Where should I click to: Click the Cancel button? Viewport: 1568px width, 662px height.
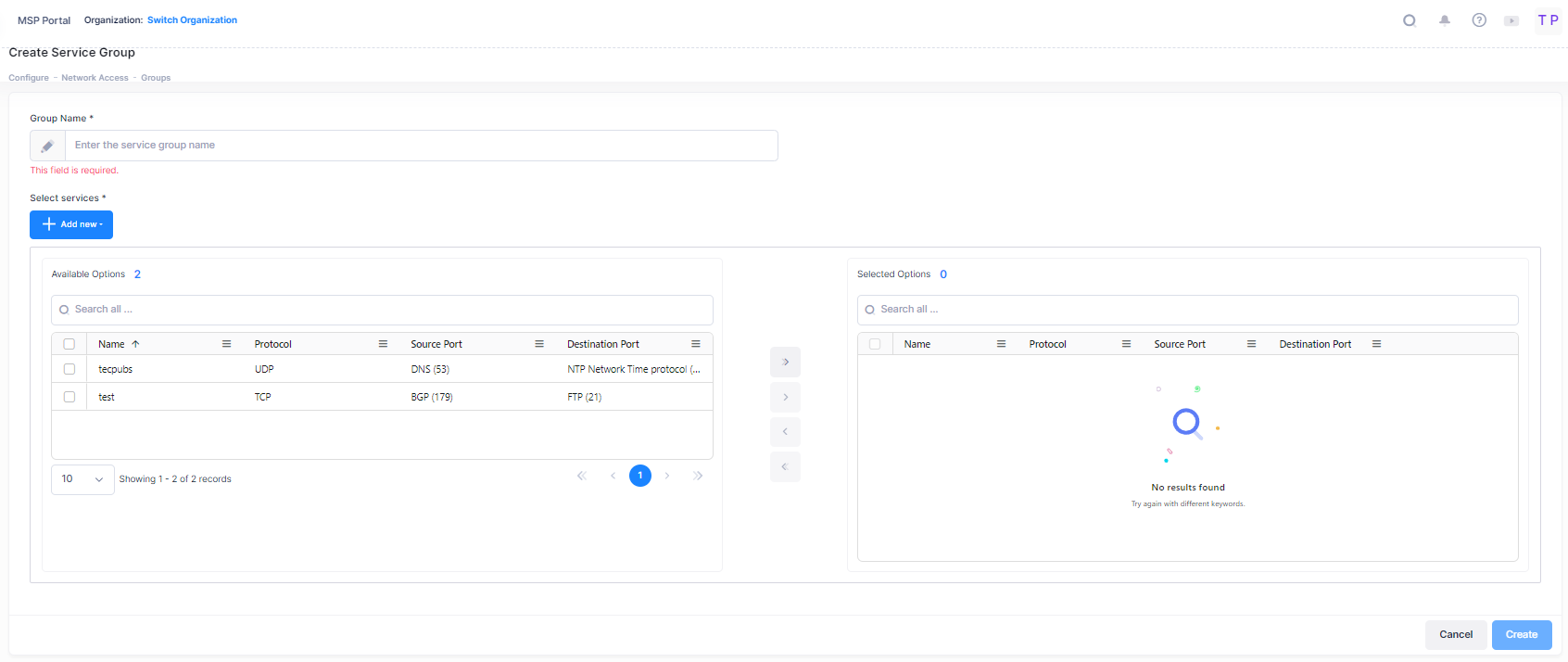point(1455,634)
